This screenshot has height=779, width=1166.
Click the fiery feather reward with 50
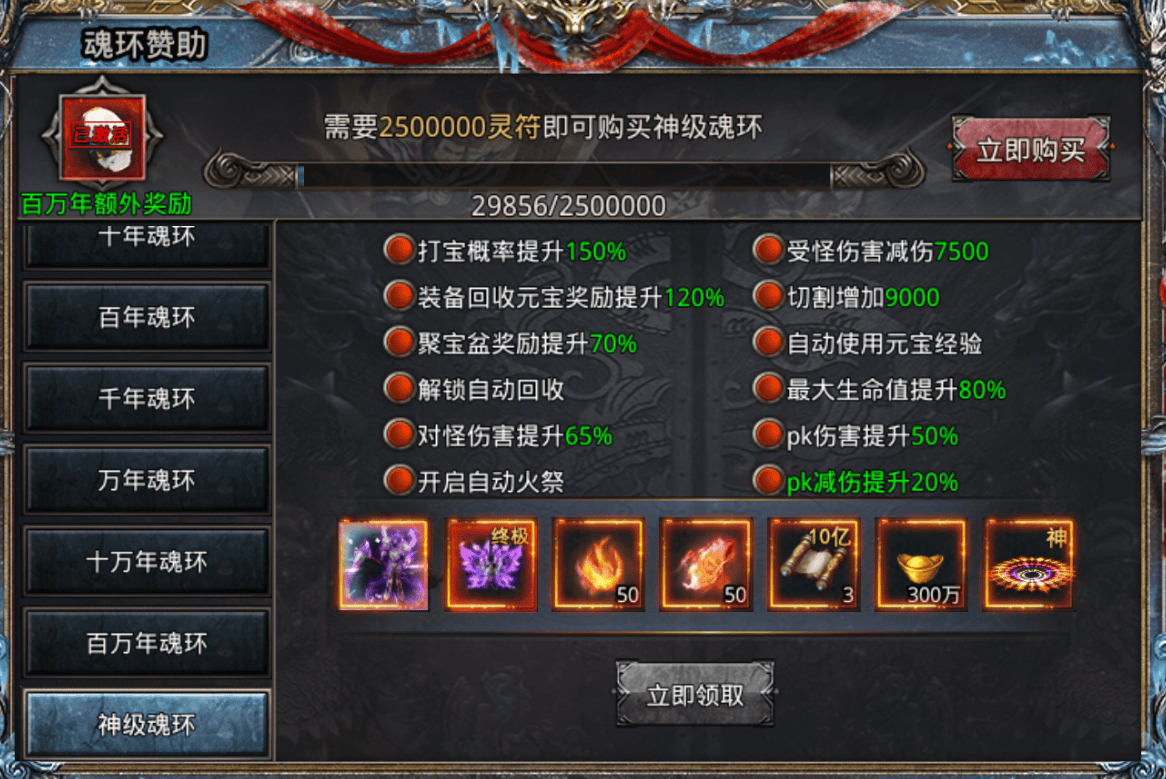pyautogui.click(x=706, y=565)
